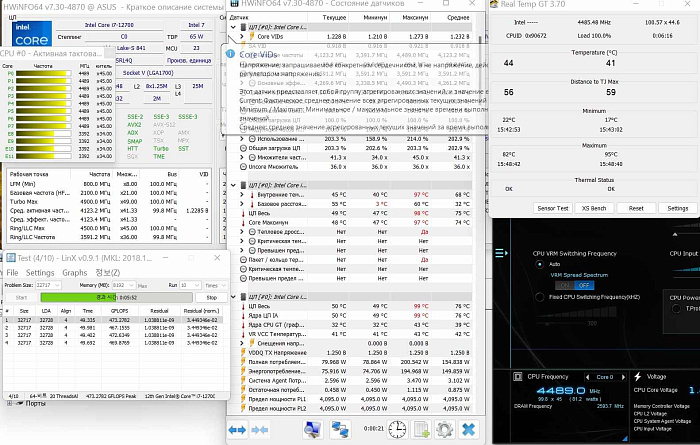Viewport: 700px width, 445px height.
Task: Open HWiNFO sensor settings gear icon
Action: (445, 429)
